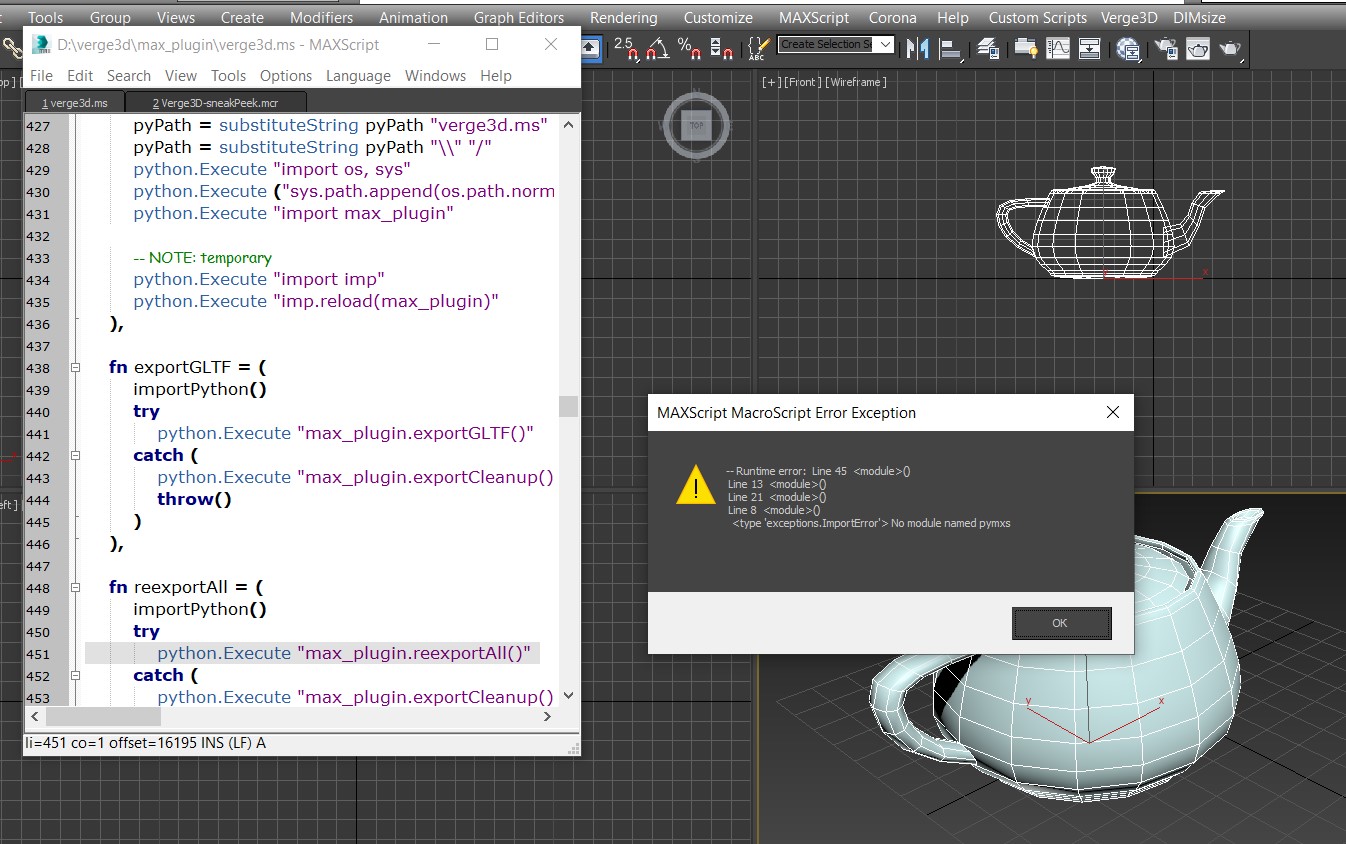
Task: Click the 'No module named pymxs' error text
Action: 951,523
